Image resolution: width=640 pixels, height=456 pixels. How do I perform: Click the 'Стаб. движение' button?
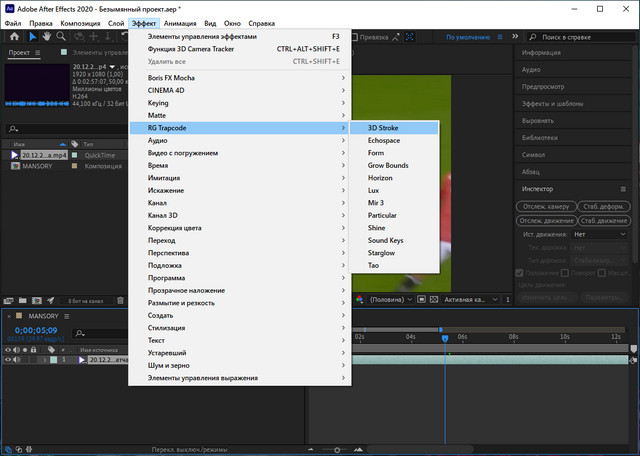tap(603, 220)
